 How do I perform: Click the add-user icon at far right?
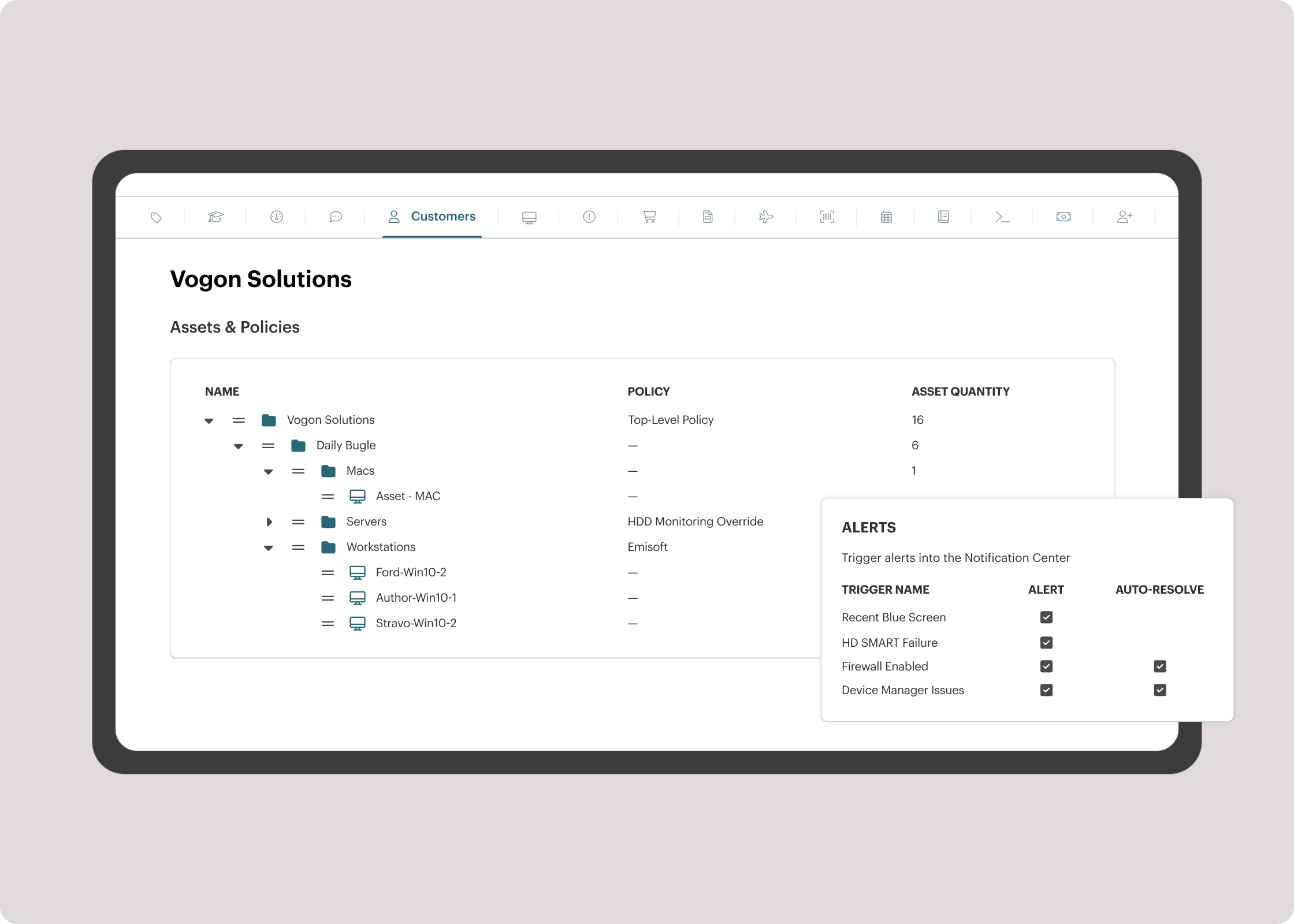pos(1124,217)
